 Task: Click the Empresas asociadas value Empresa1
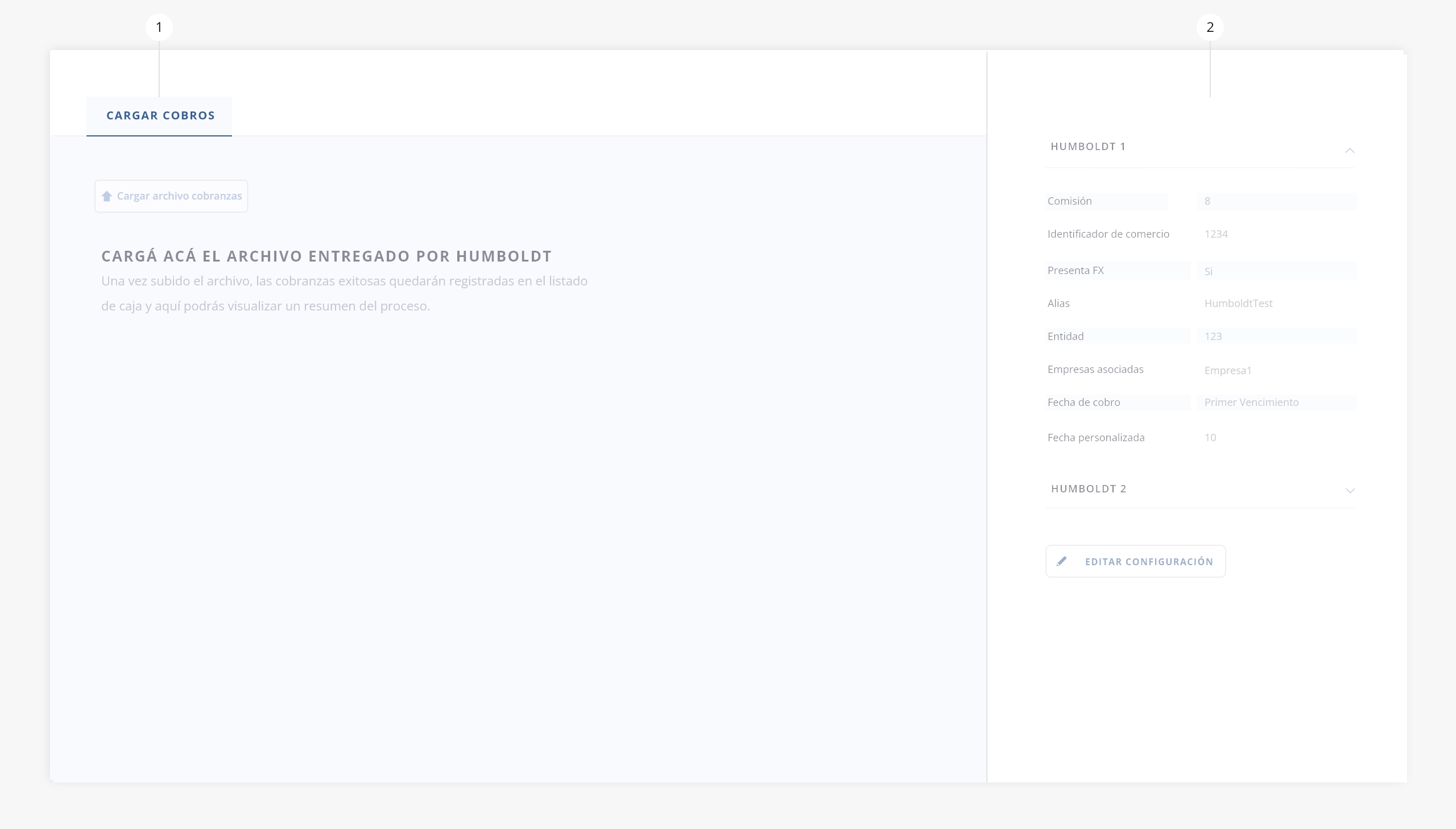tap(1228, 371)
